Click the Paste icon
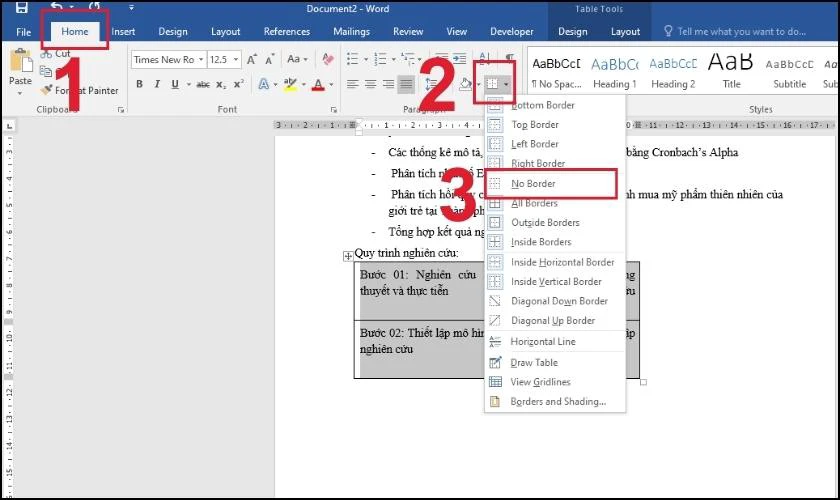This screenshot has height=500, width=840. 20,62
